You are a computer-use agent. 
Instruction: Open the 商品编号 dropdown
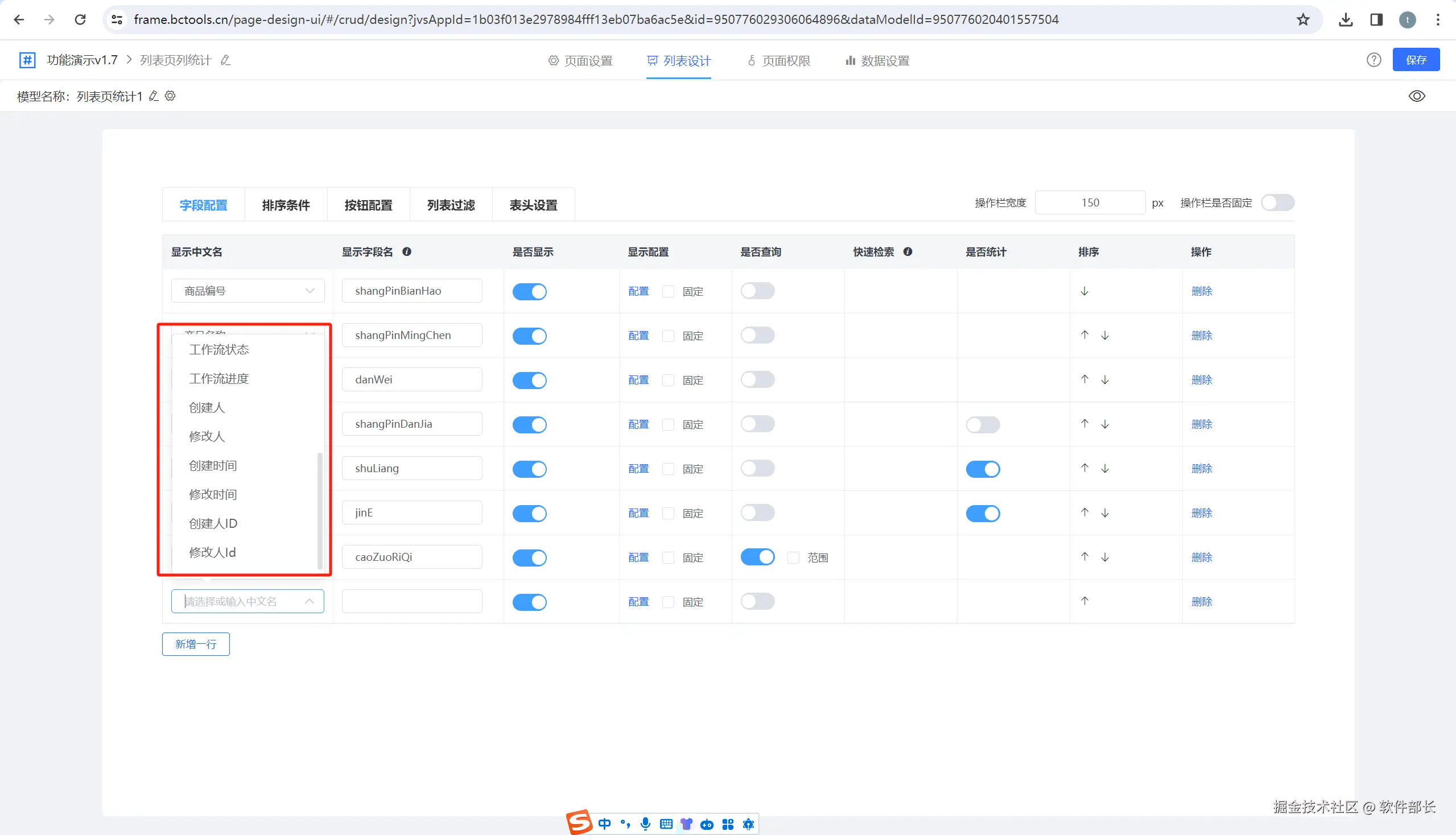click(x=248, y=291)
